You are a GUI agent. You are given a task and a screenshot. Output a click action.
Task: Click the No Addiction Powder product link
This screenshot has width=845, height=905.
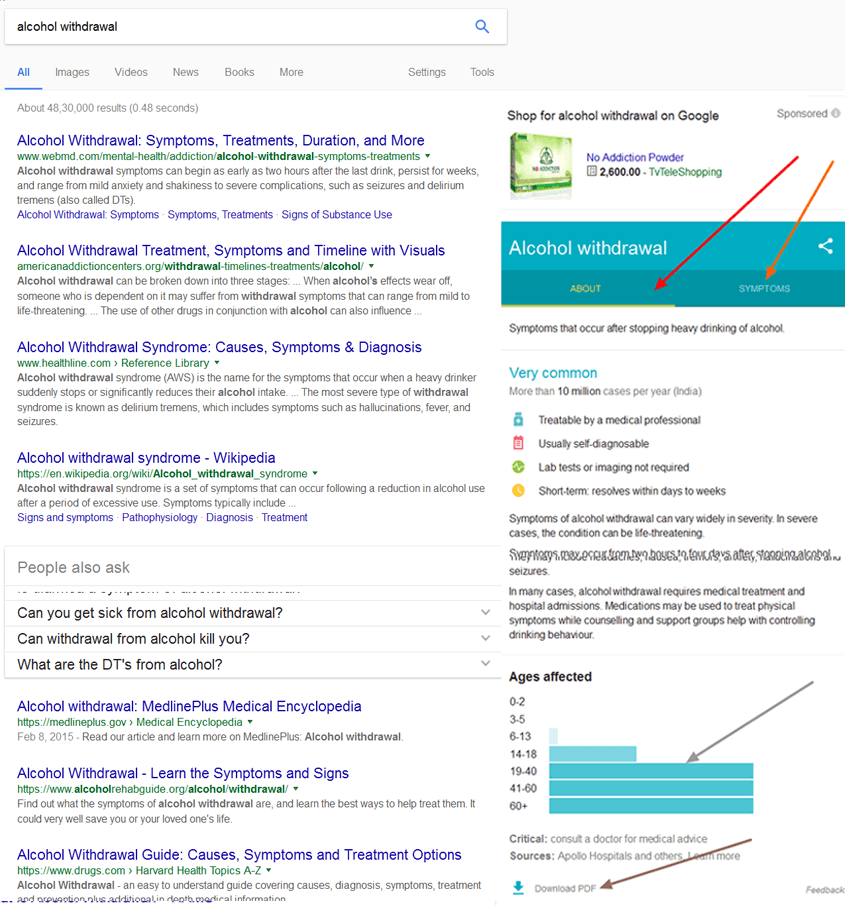point(635,157)
